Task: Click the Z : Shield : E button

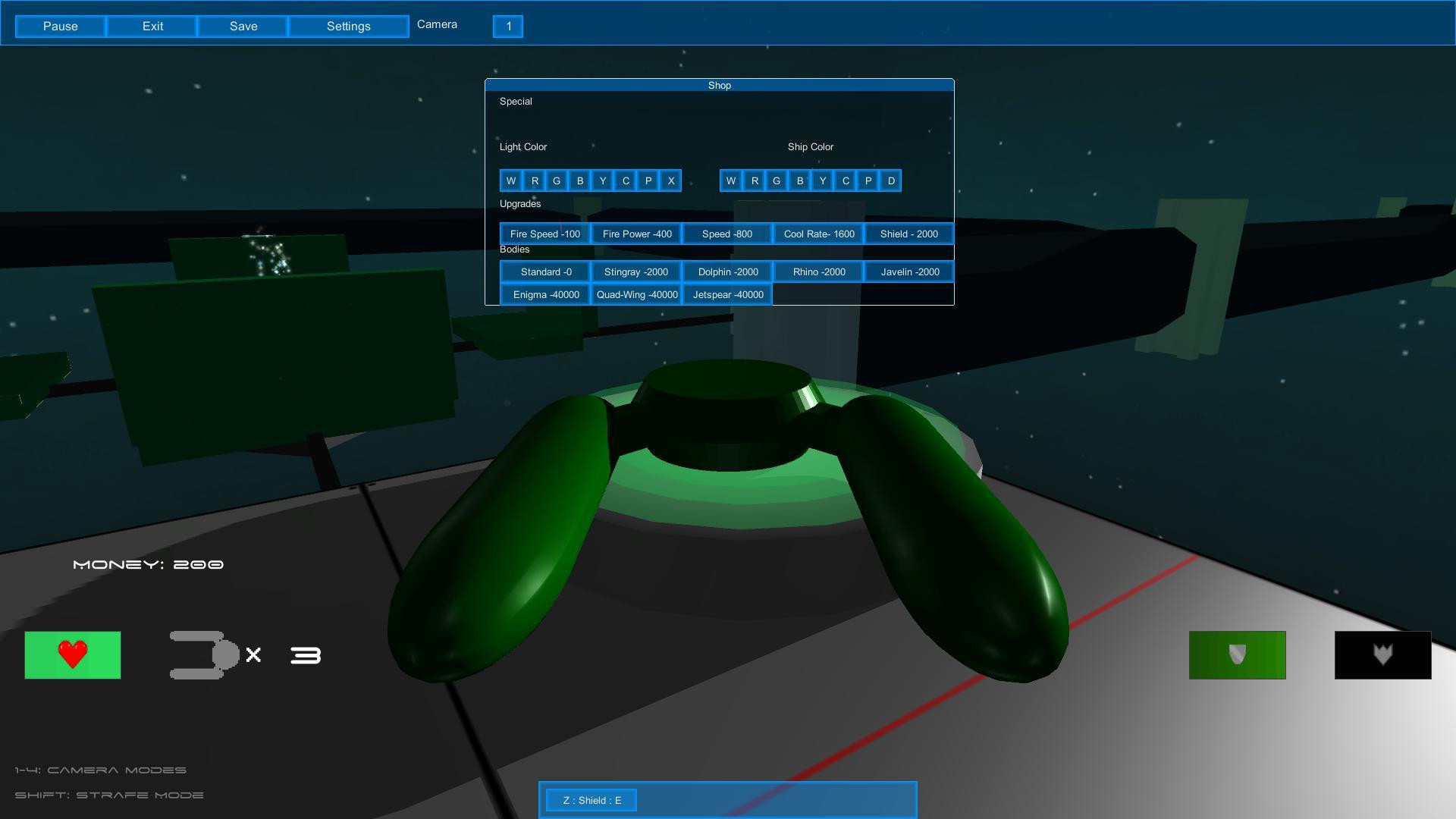Action: coord(591,800)
